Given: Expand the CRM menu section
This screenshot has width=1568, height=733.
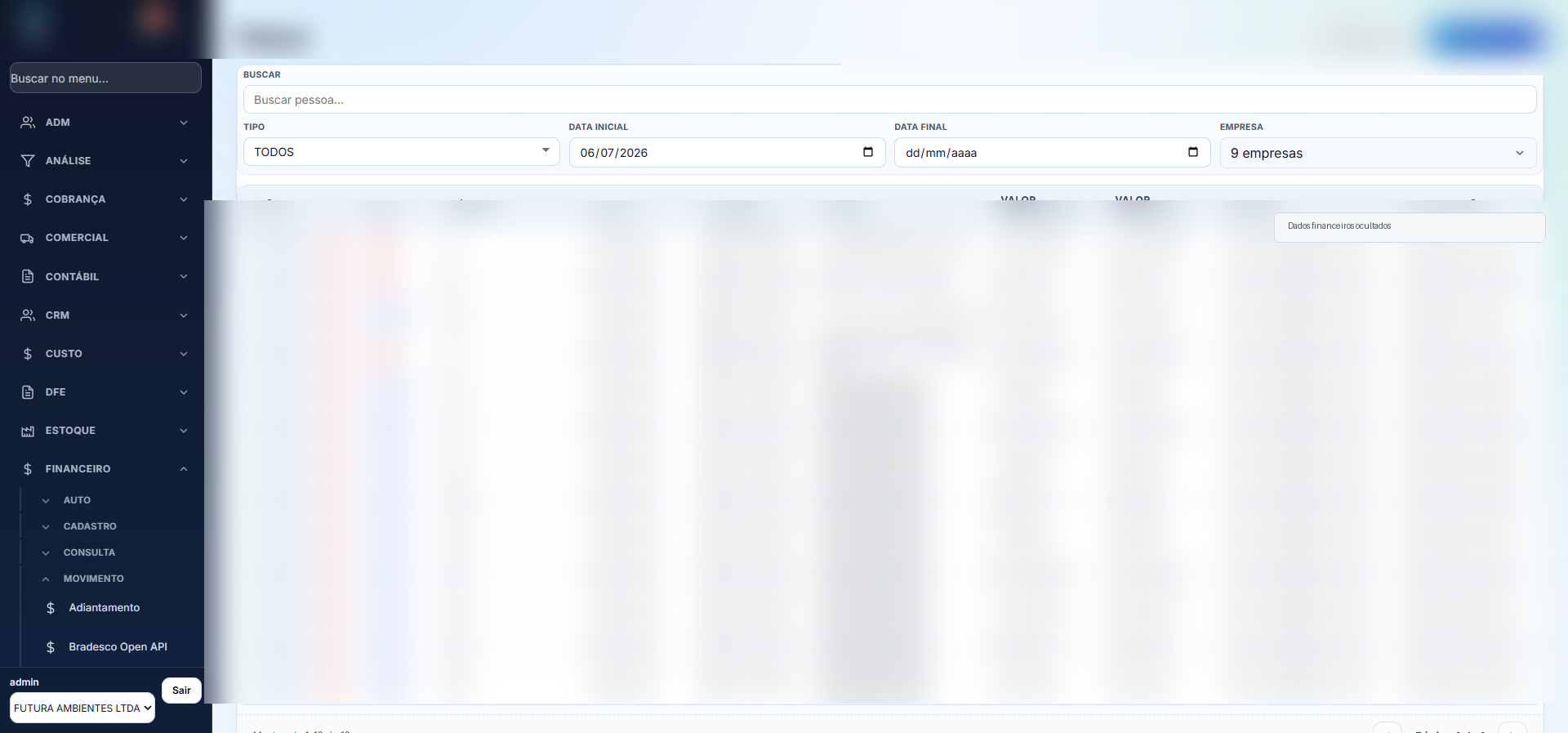Looking at the screenshot, I should [x=104, y=315].
